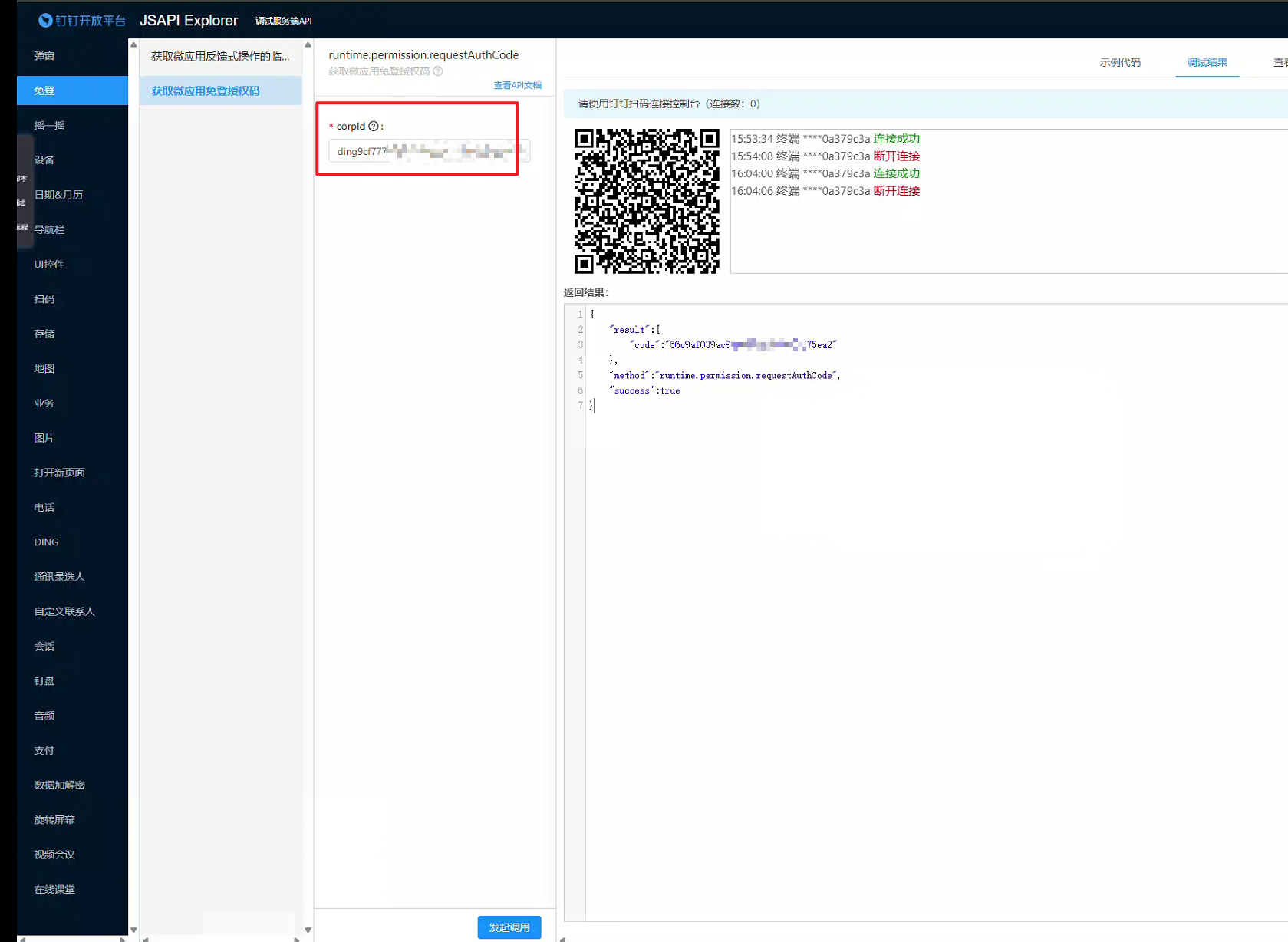
Task: Click the up arrow of the category sidebar scrollbar
Action: pos(133,45)
